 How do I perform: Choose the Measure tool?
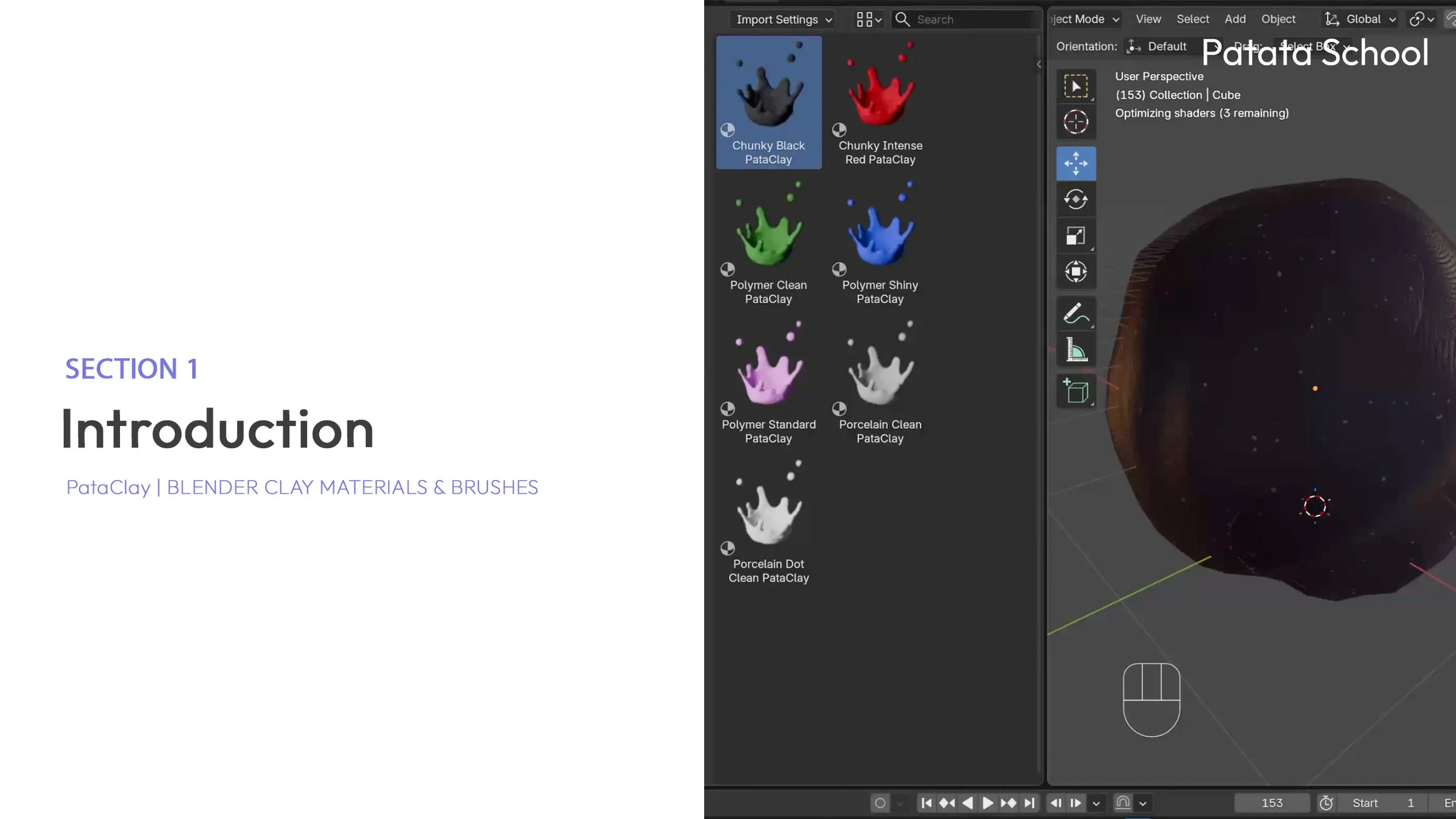click(1075, 350)
